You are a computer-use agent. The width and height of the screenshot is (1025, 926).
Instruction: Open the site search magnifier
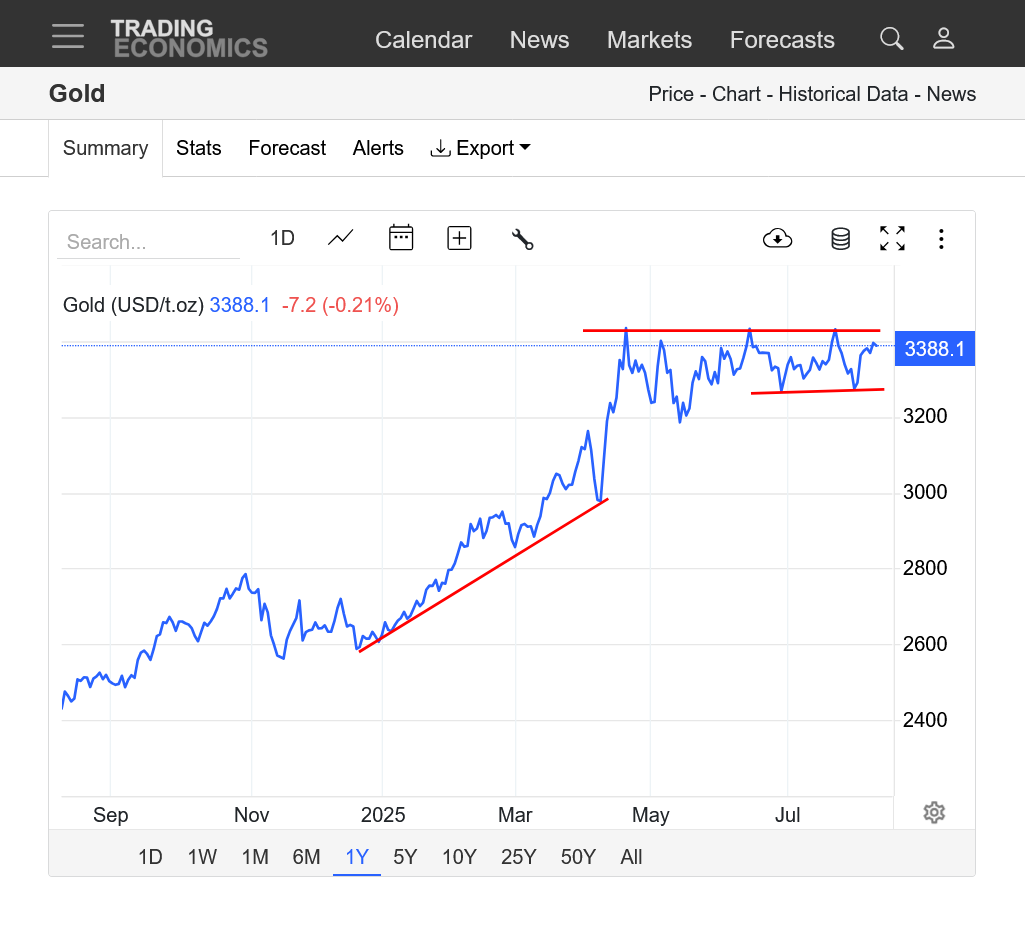click(891, 39)
